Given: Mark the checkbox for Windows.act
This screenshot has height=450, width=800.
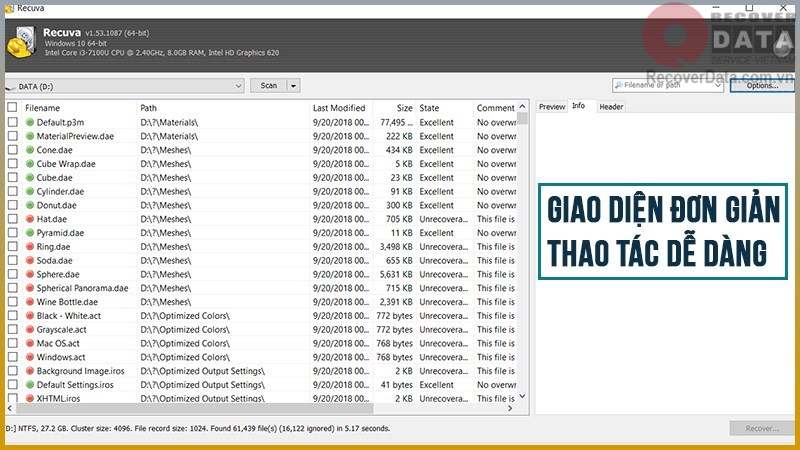Looking at the screenshot, I should click(12, 357).
